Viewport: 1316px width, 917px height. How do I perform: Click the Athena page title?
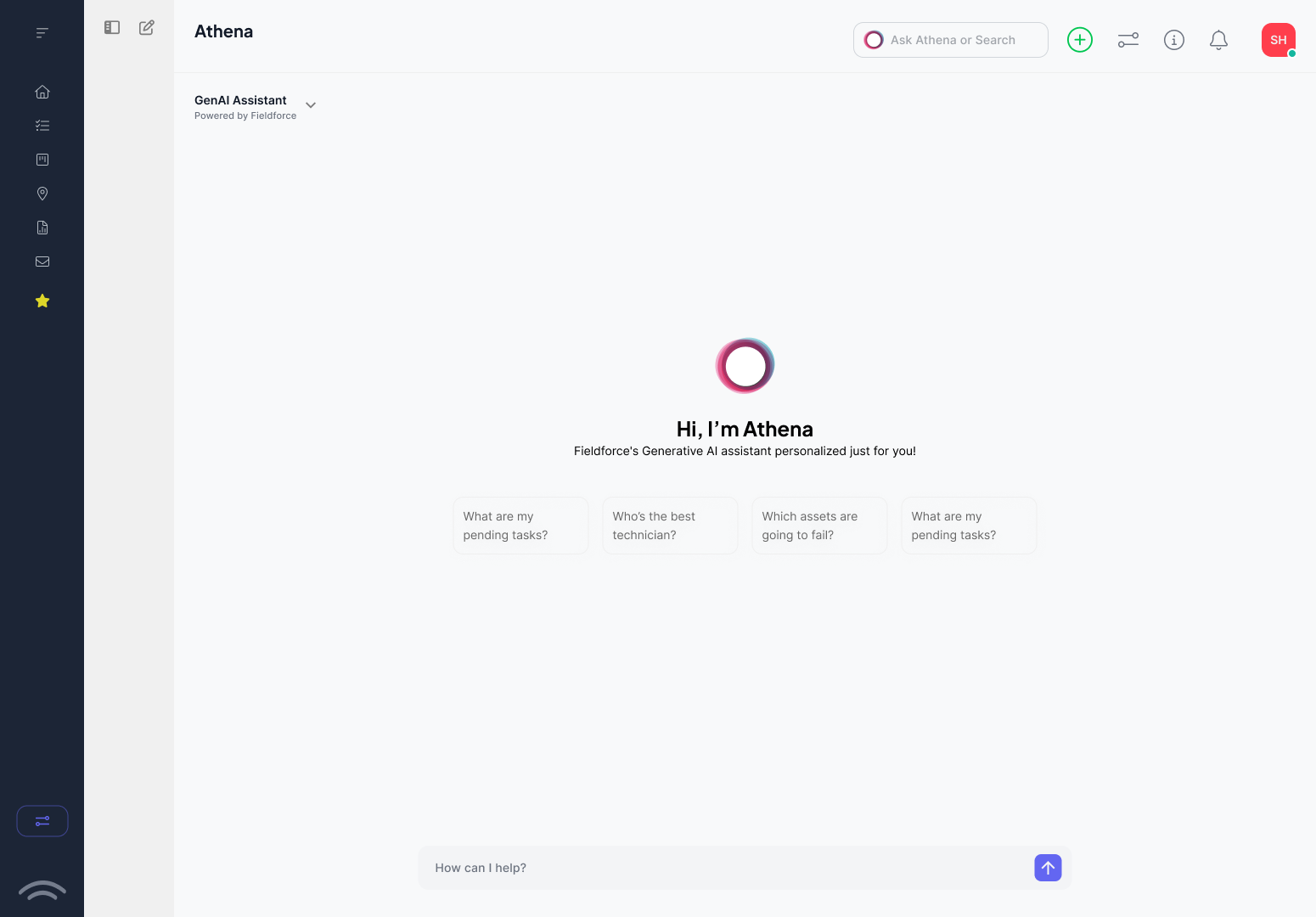pyautogui.click(x=224, y=31)
